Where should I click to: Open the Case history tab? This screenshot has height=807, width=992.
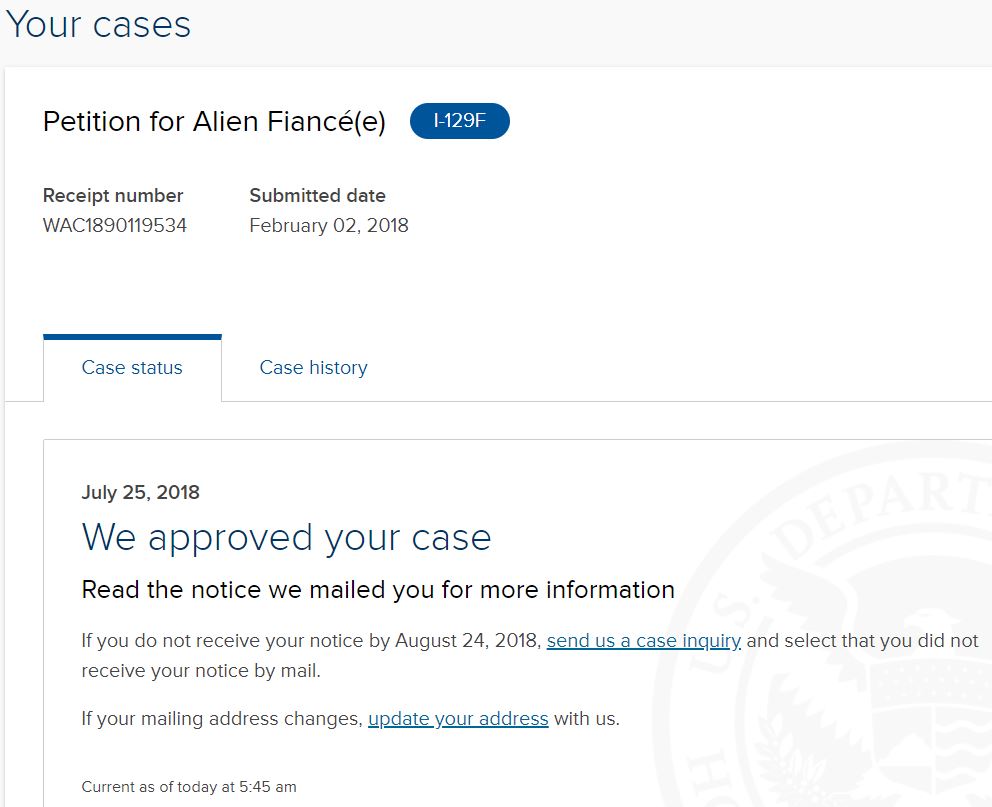(x=313, y=367)
